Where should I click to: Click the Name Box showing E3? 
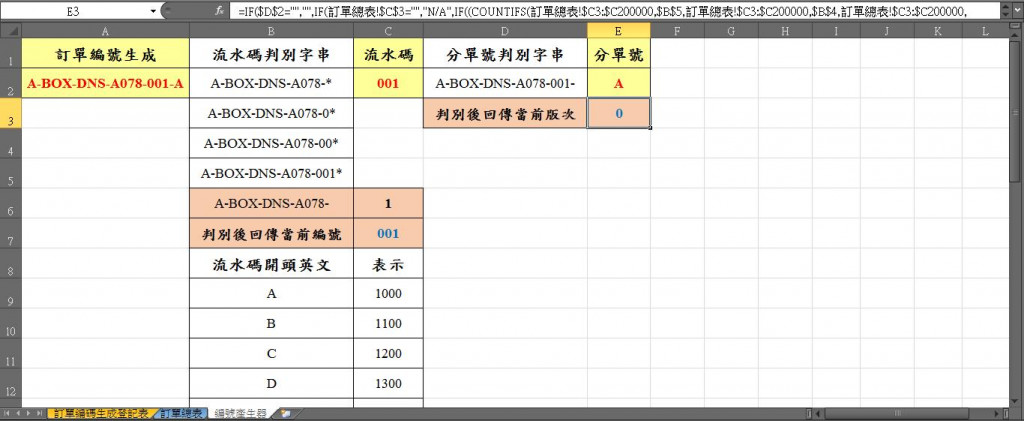(74, 11)
